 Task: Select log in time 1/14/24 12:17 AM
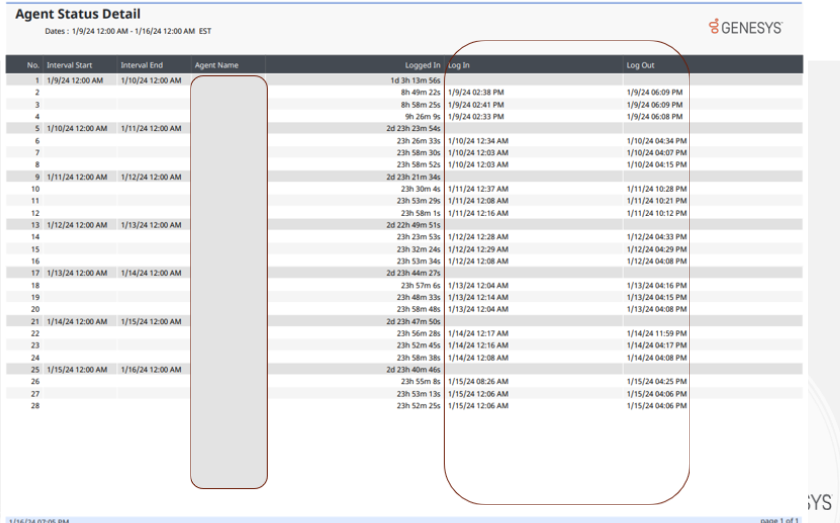478,333
